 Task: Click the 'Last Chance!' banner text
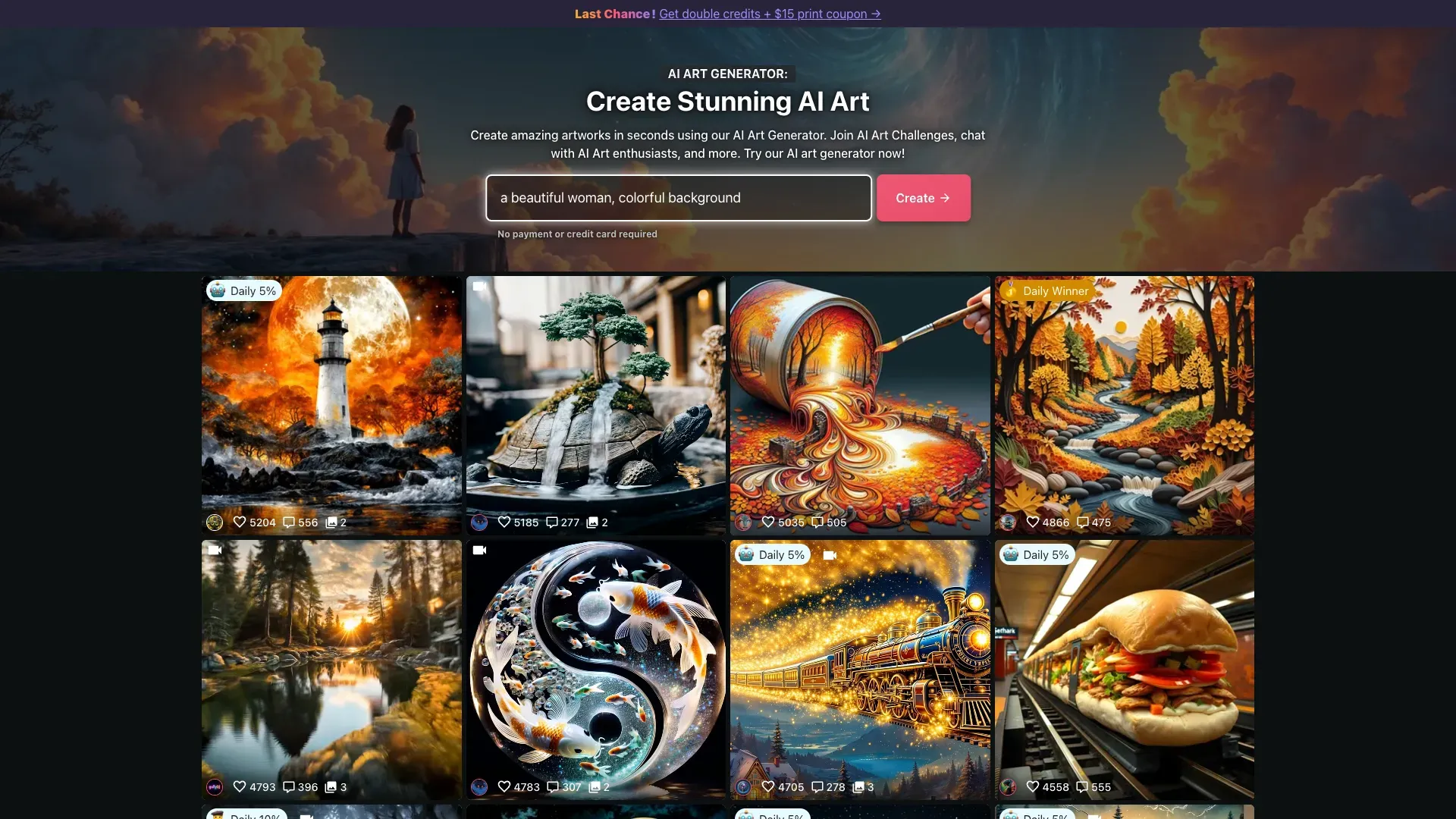coord(615,14)
